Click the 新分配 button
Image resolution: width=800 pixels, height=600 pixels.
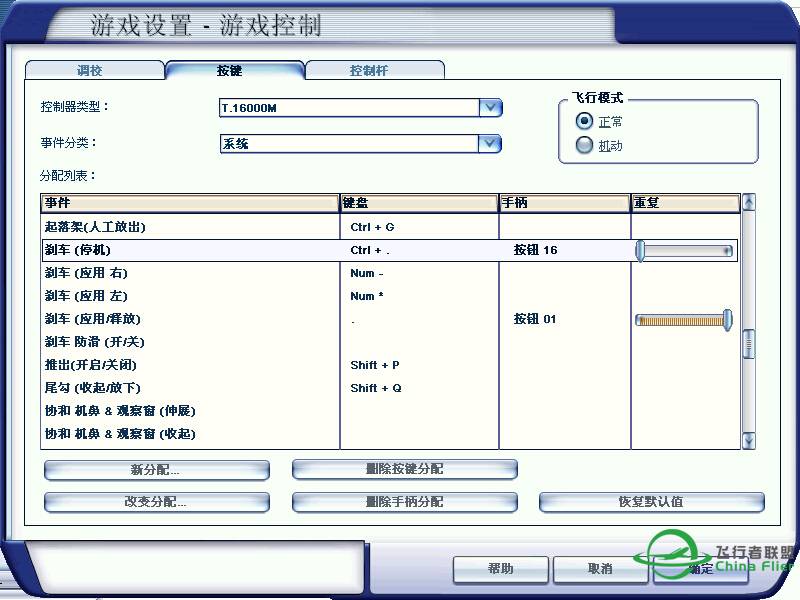[x=156, y=469]
